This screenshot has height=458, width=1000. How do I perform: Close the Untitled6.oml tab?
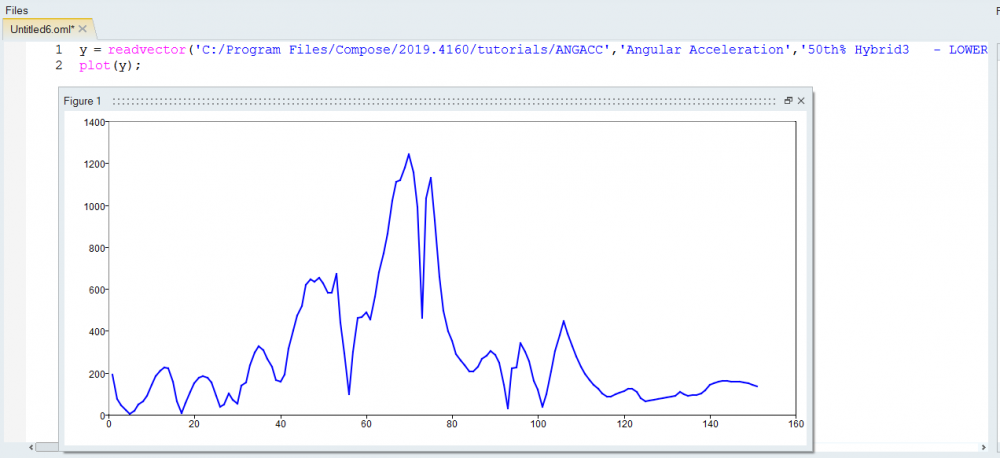point(82,29)
